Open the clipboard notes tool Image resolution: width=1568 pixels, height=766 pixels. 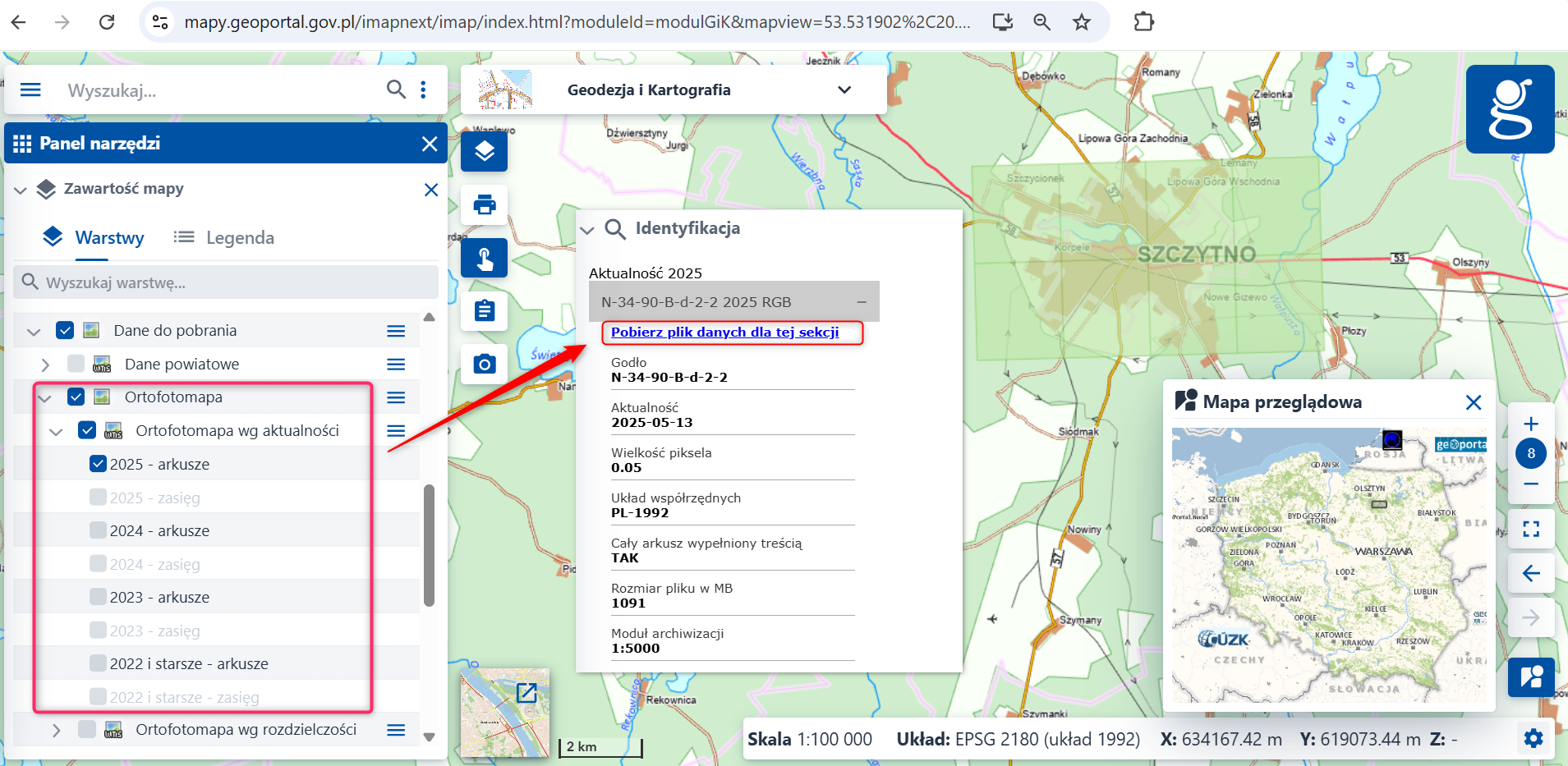[x=484, y=311]
